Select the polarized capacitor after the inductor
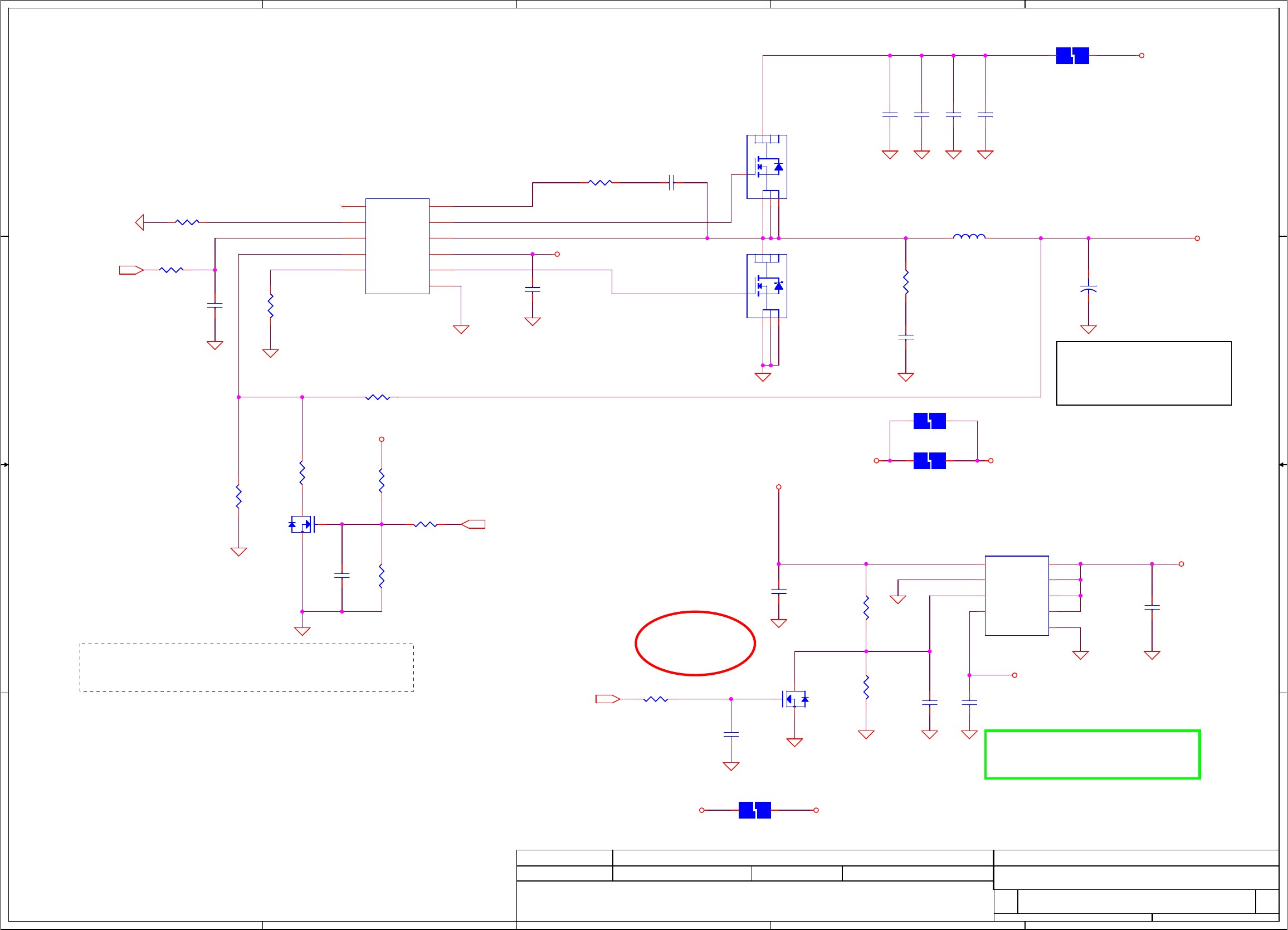Image resolution: width=1288 pixels, height=930 pixels. point(1088,289)
